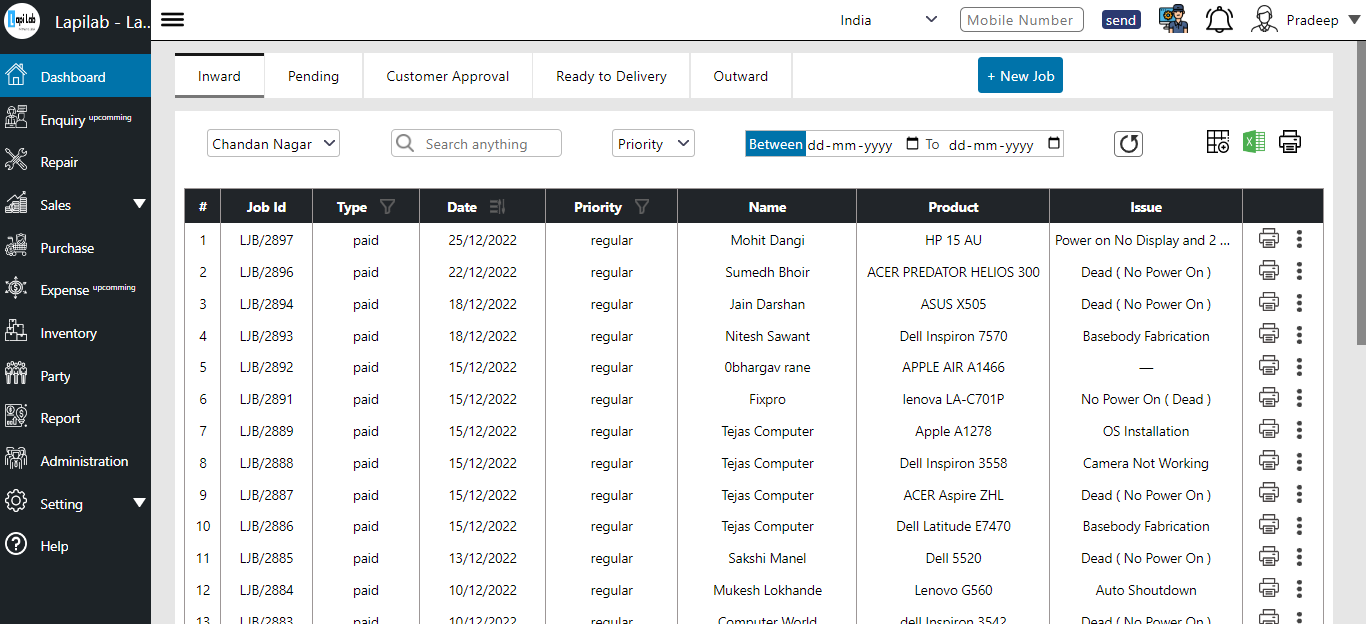Click product ACER PREDATOR HELIOS 300
This screenshot has width=1366, height=624.
pos(953,272)
